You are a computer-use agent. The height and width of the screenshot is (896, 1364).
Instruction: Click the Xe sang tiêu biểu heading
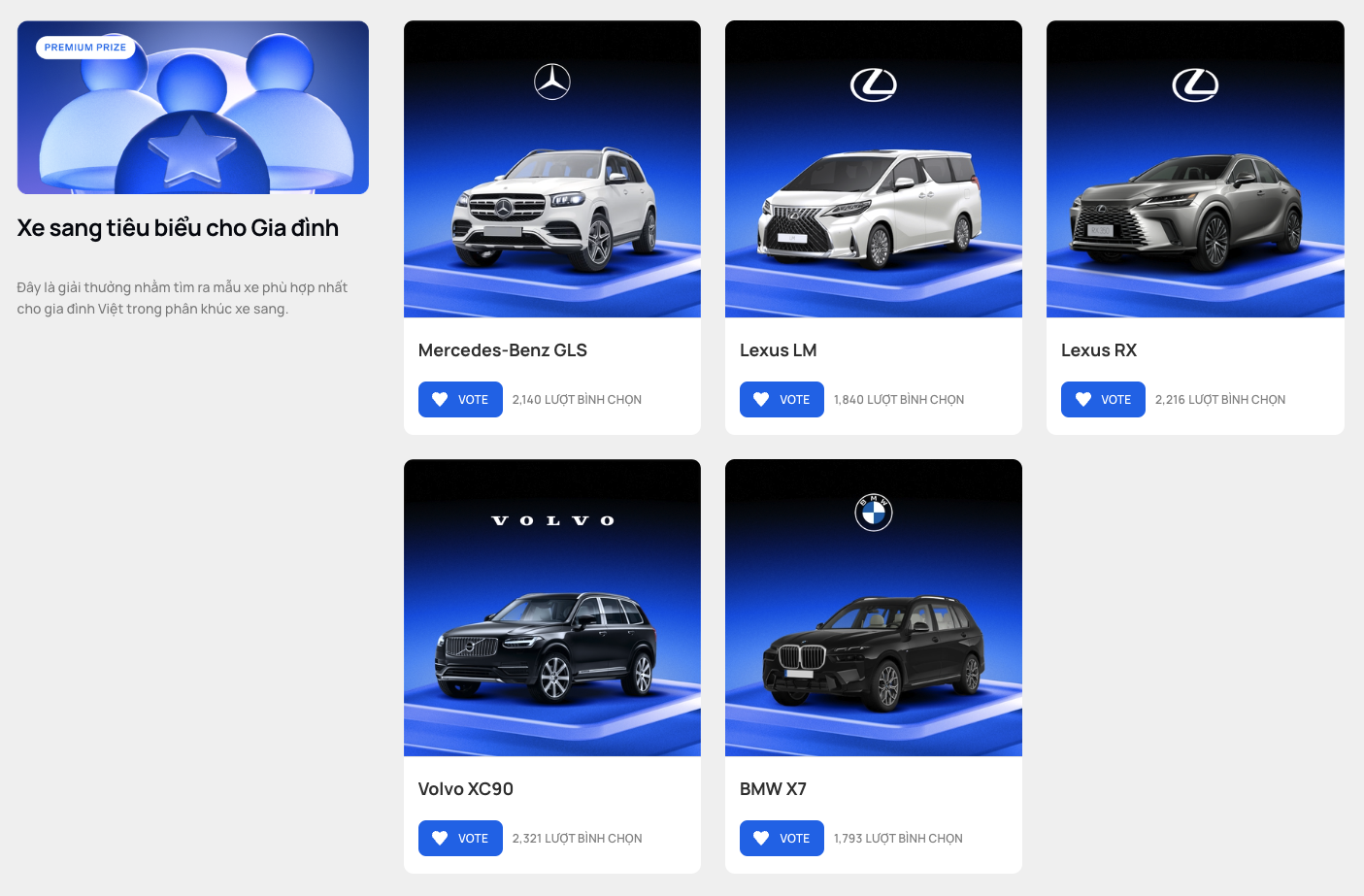[178, 228]
